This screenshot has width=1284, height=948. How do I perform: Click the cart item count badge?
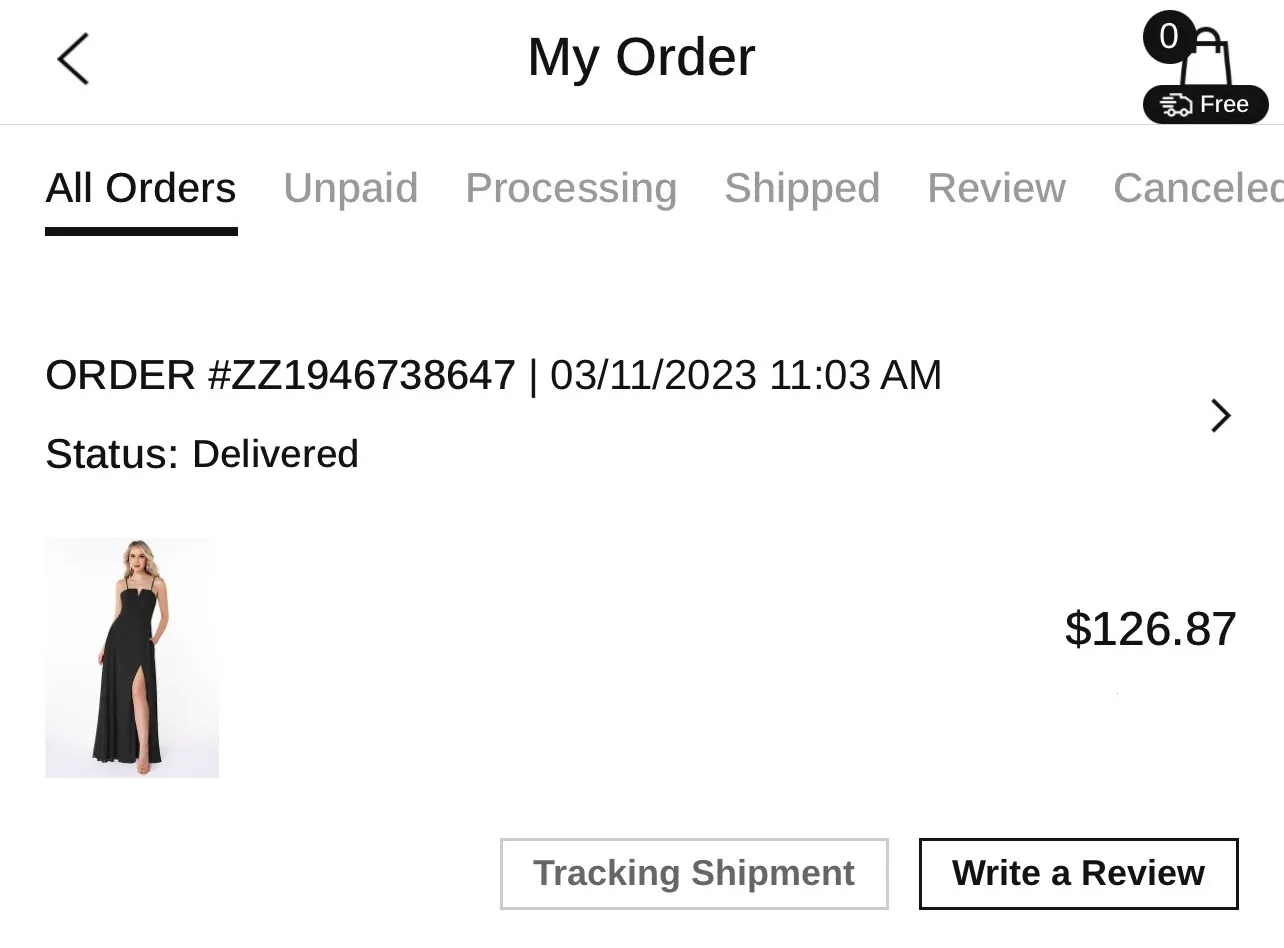tap(1168, 37)
